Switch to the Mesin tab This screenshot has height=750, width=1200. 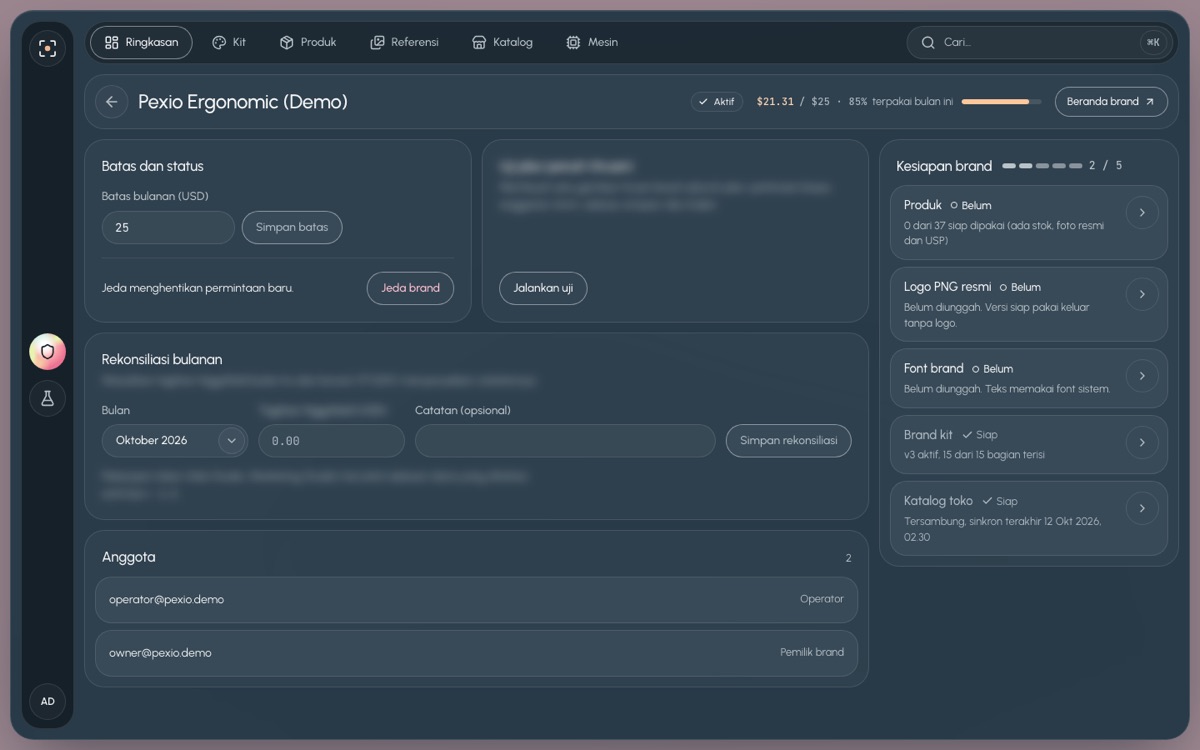(592, 43)
